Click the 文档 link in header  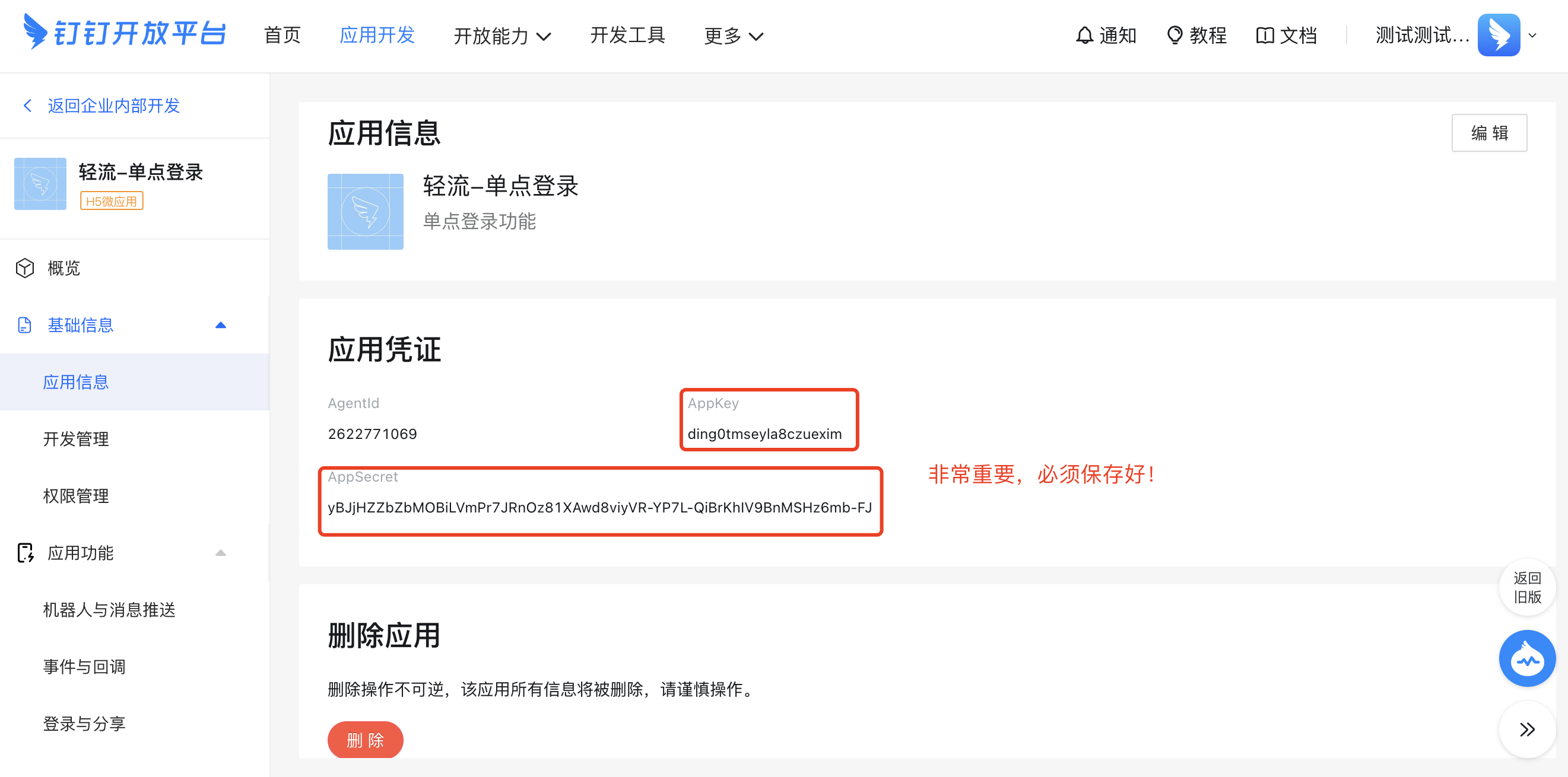pos(1299,35)
